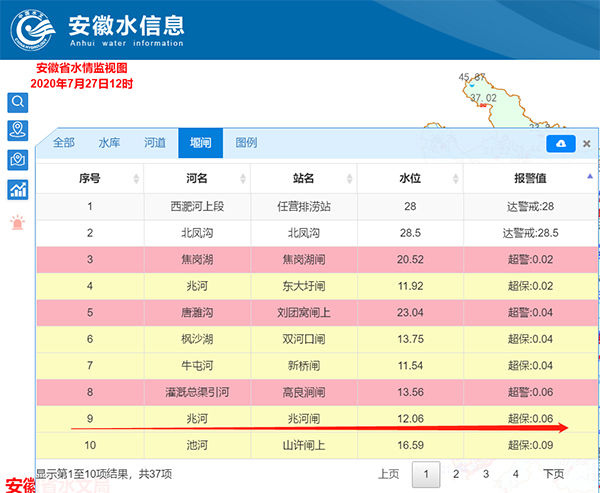Image resolution: width=600 pixels, height=493 pixels.
Task: Click title 安徽省水情监视图
Action: [x=82, y=69]
